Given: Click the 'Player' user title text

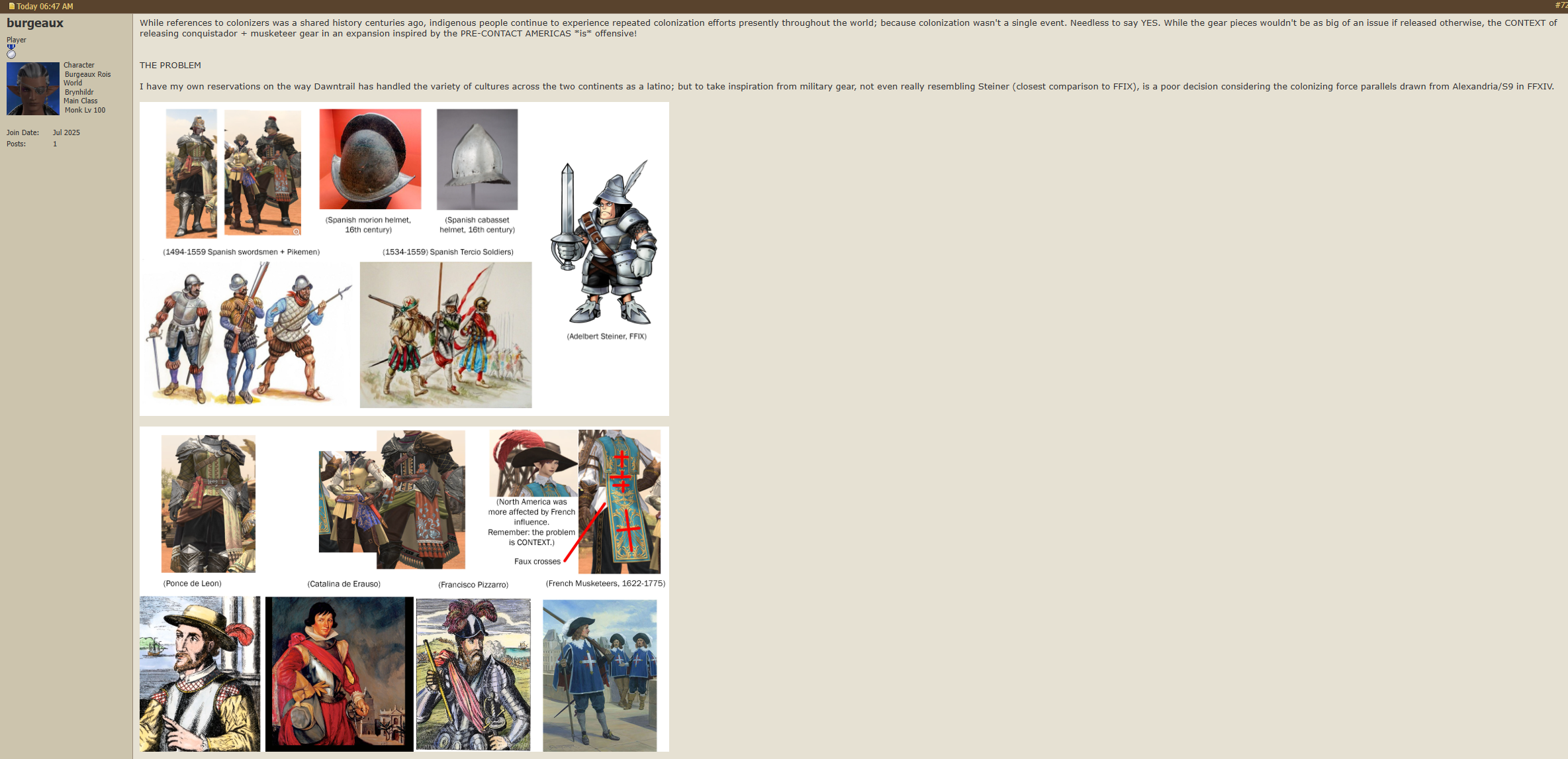Looking at the screenshot, I should click(17, 40).
